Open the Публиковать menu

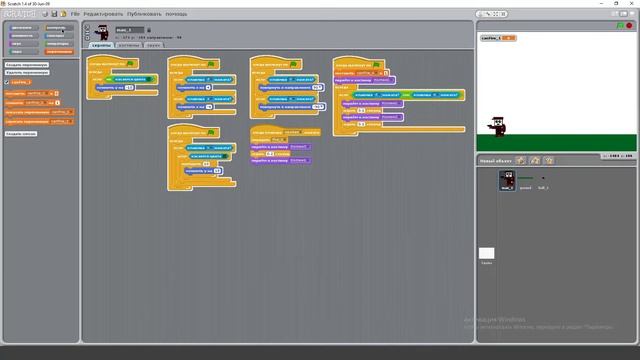(144, 14)
